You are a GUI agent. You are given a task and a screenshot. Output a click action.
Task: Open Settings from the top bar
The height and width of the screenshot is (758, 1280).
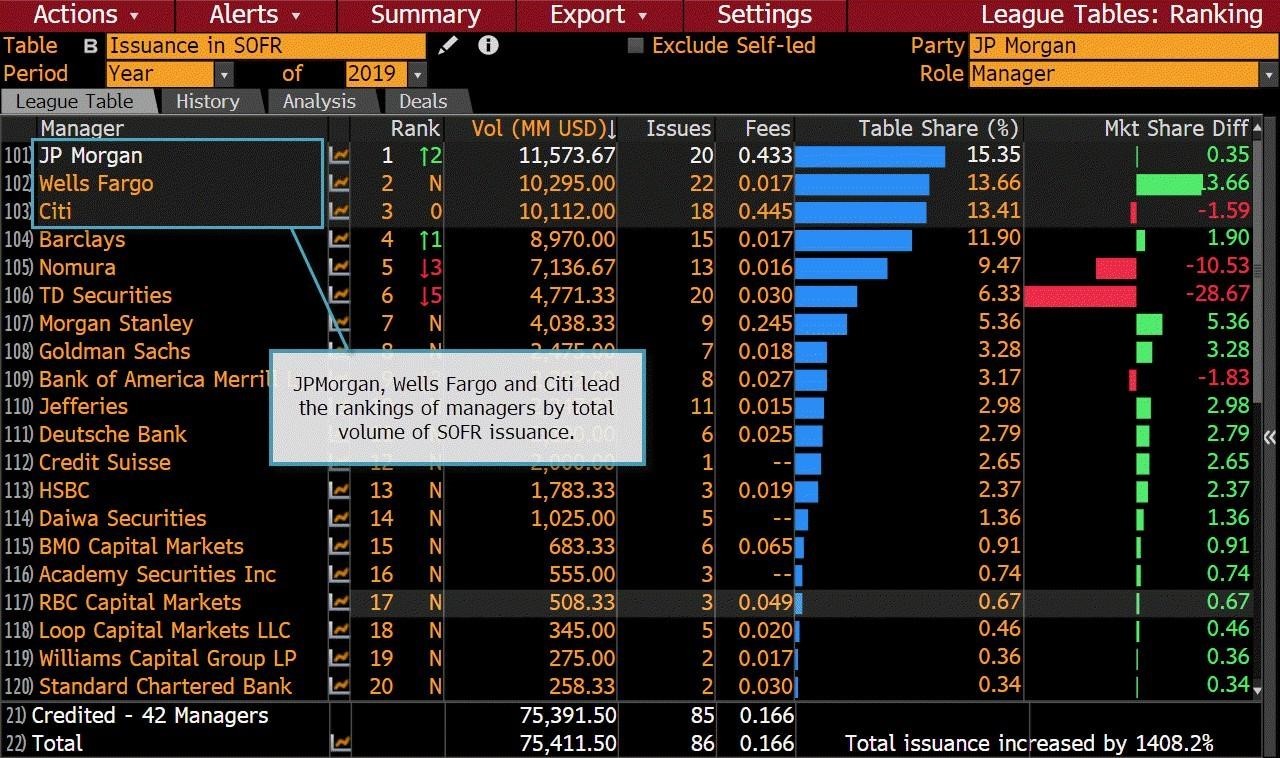(x=764, y=15)
